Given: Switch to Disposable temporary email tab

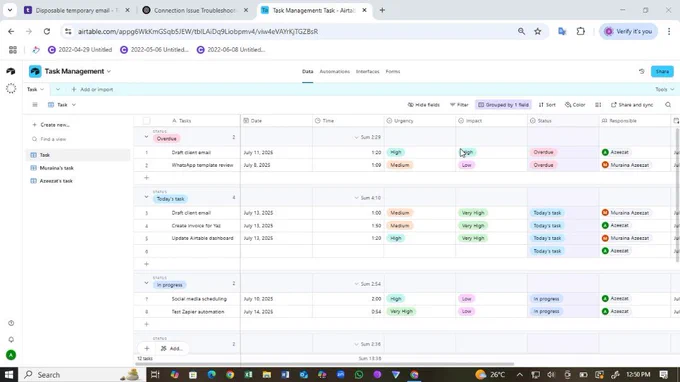Looking at the screenshot, I should (77, 10).
